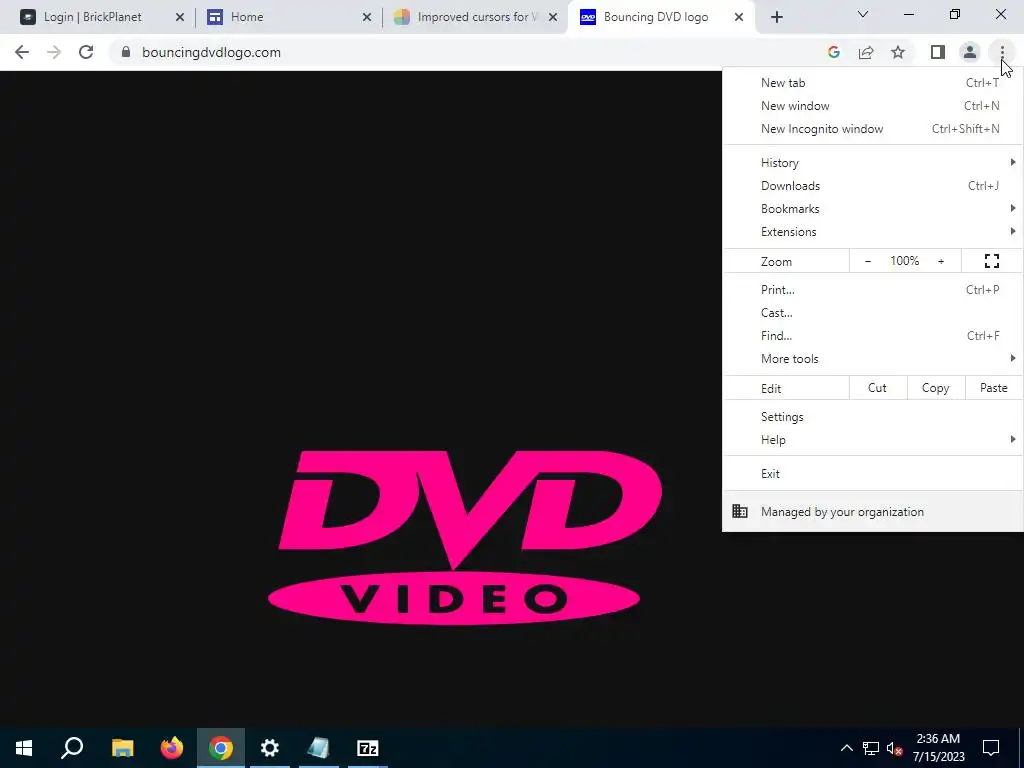This screenshot has width=1024, height=768.
Task: Open the Chrome profile avatar
Action: pyautogui.click(x=970, y=52)
